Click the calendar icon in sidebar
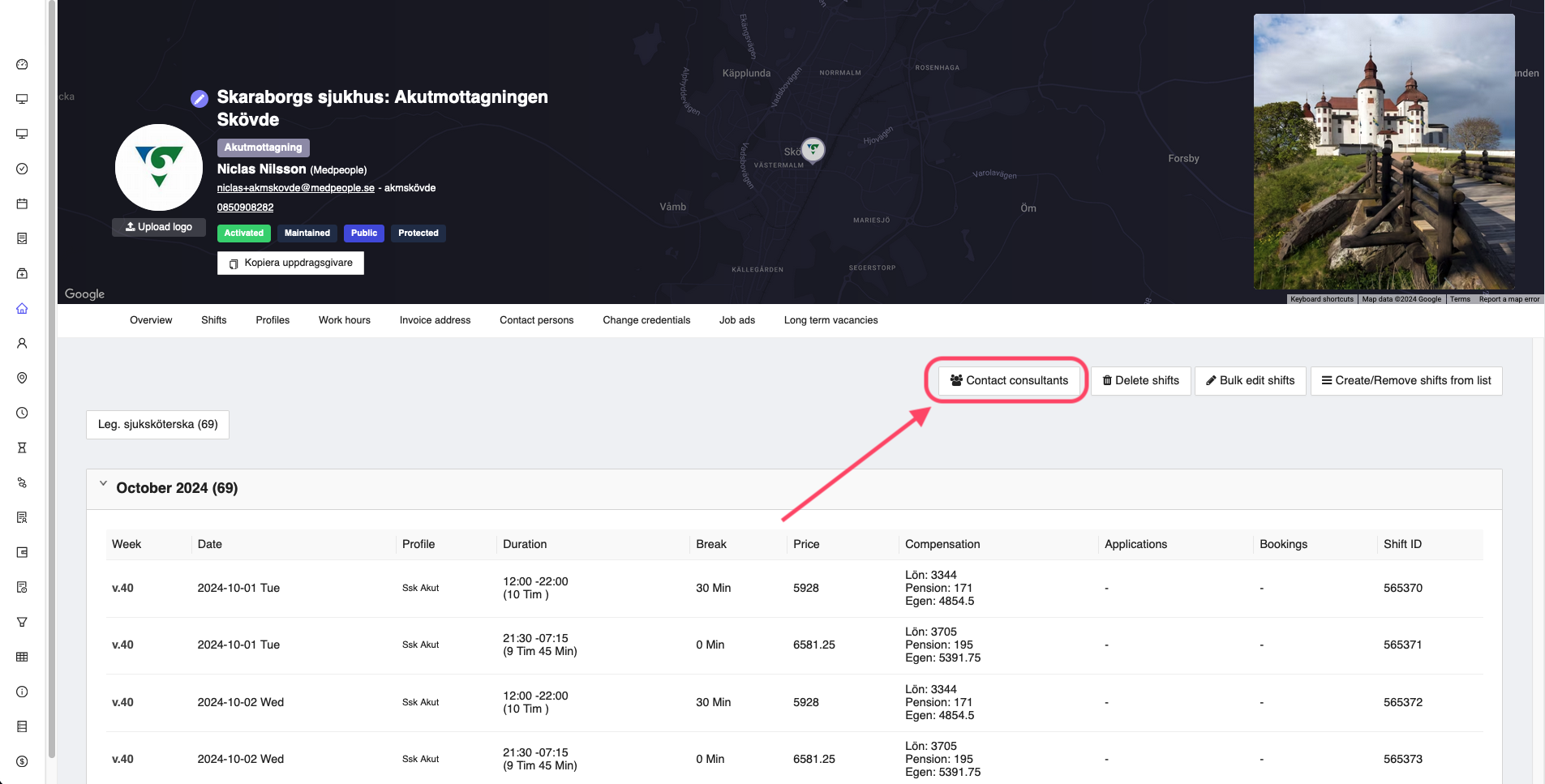 pos(22,203)
